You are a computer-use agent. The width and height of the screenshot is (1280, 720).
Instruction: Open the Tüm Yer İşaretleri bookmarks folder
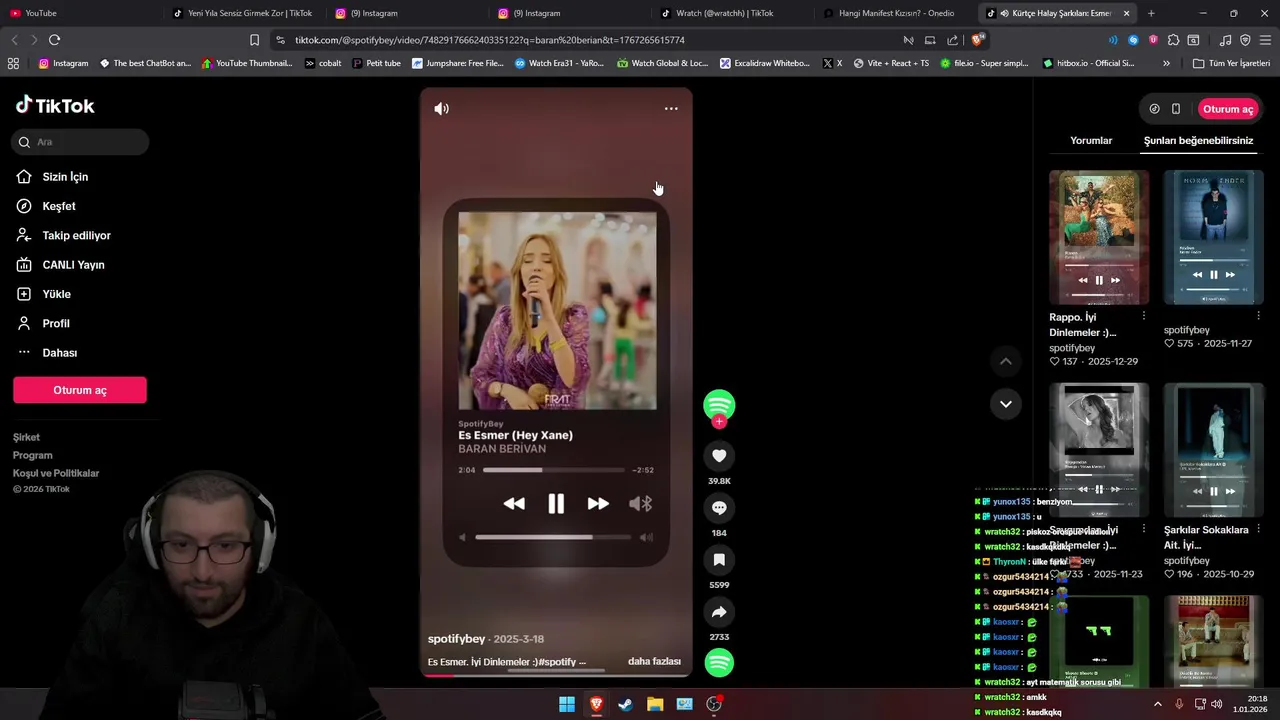(x=1231, y=63)
